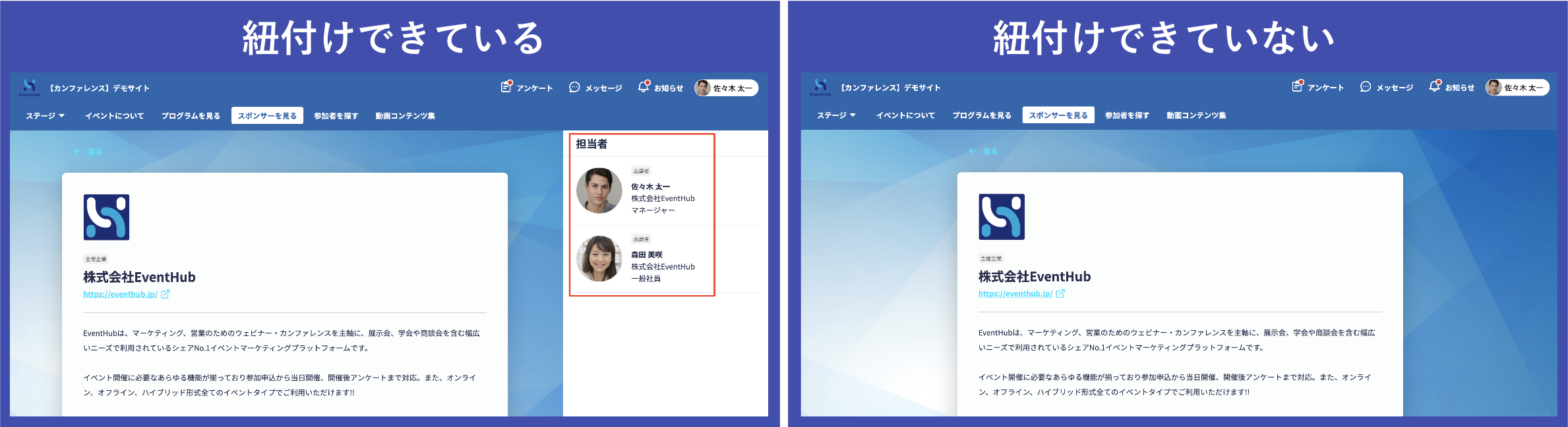Screen dimensions: 1568x427
Task: Click 森田 美咲 name in 担当者 list
Action: [647, 255]
